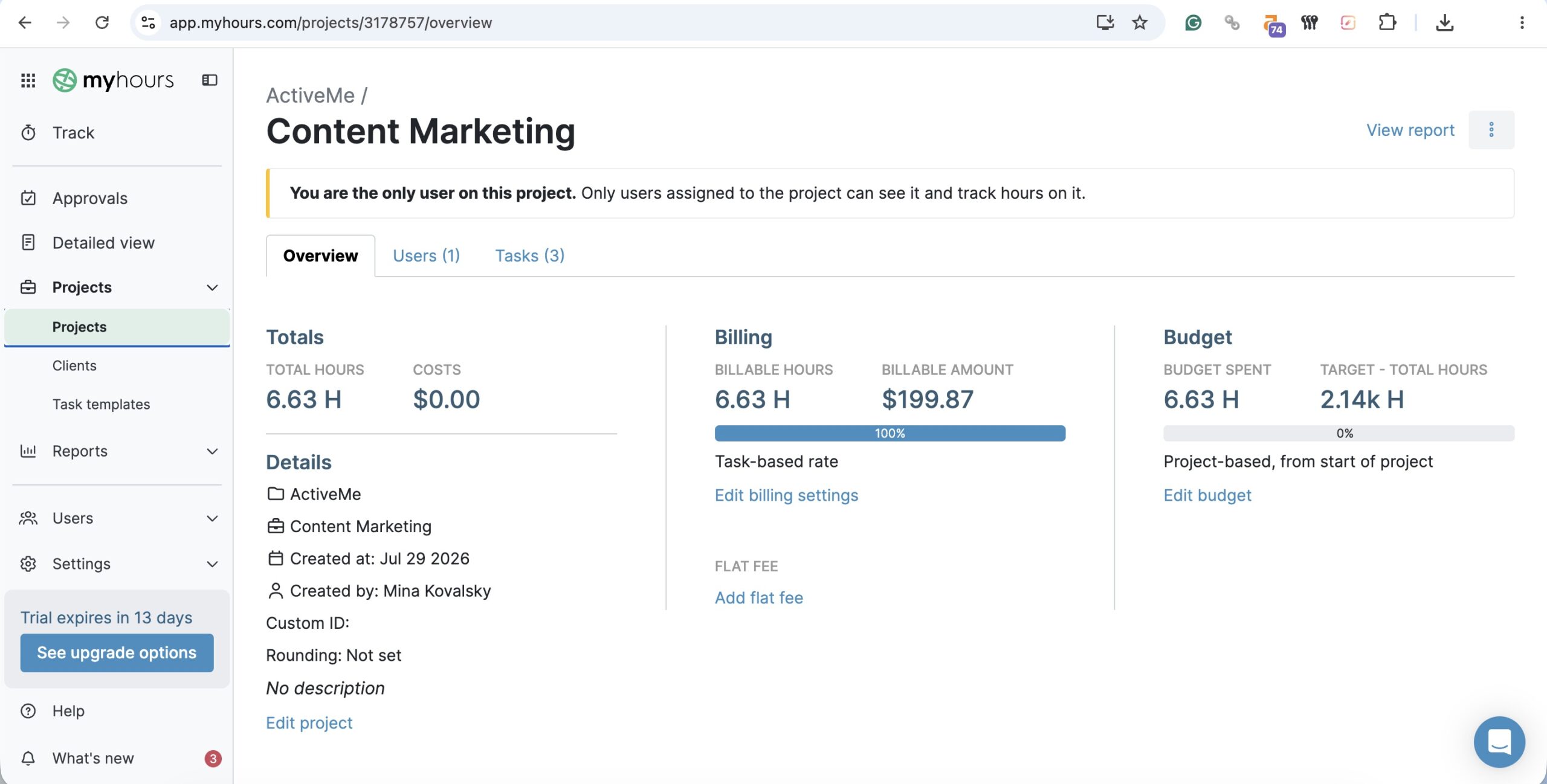Expand the Users section chevron
This screenshot has height=784, width=1547.
tap(212, 518)
